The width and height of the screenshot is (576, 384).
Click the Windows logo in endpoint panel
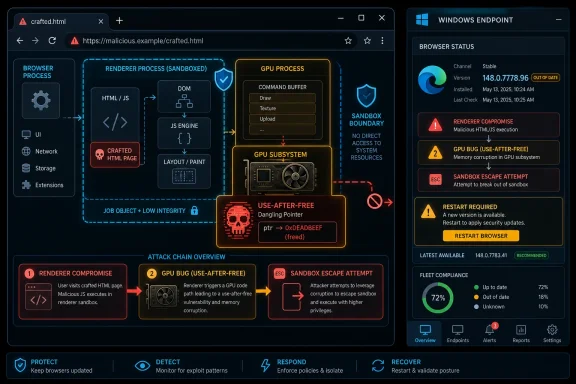tap(422, 19)
